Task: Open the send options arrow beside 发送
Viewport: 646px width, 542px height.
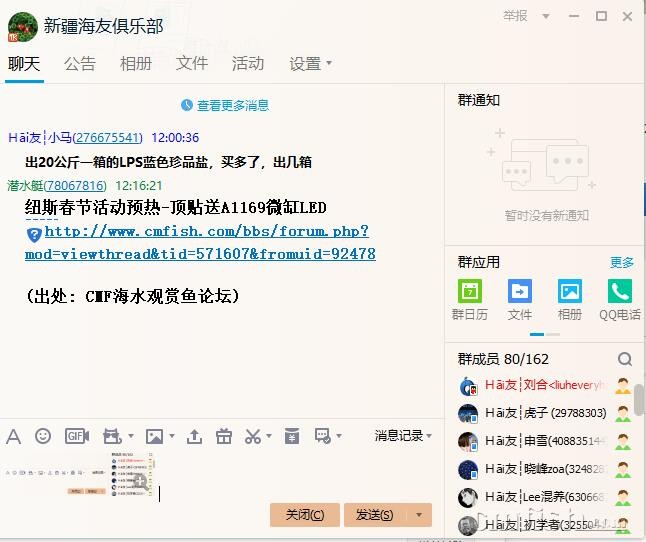Action: [419, 515]
